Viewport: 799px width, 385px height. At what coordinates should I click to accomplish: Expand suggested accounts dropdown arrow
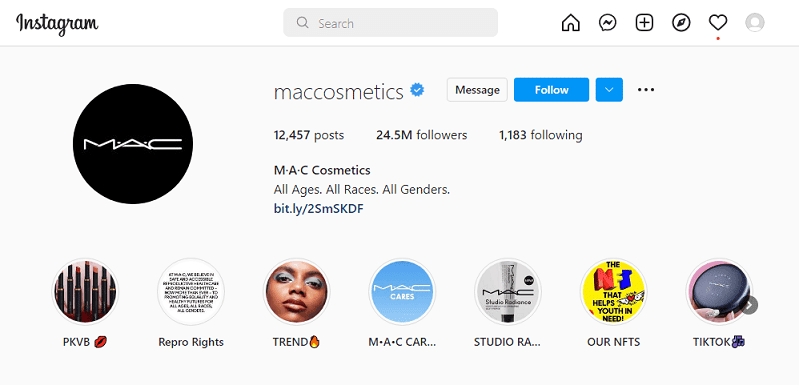609,90
